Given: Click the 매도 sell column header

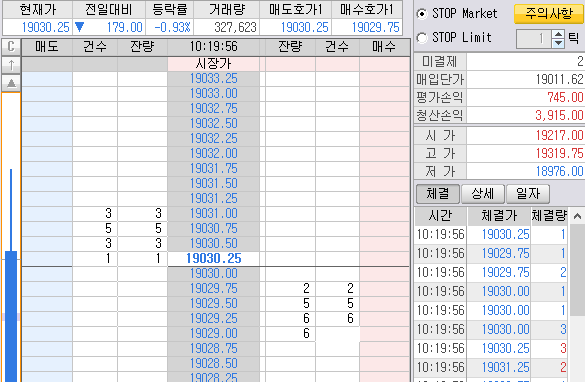Looking at the screenshot, I should pos(47,47).
